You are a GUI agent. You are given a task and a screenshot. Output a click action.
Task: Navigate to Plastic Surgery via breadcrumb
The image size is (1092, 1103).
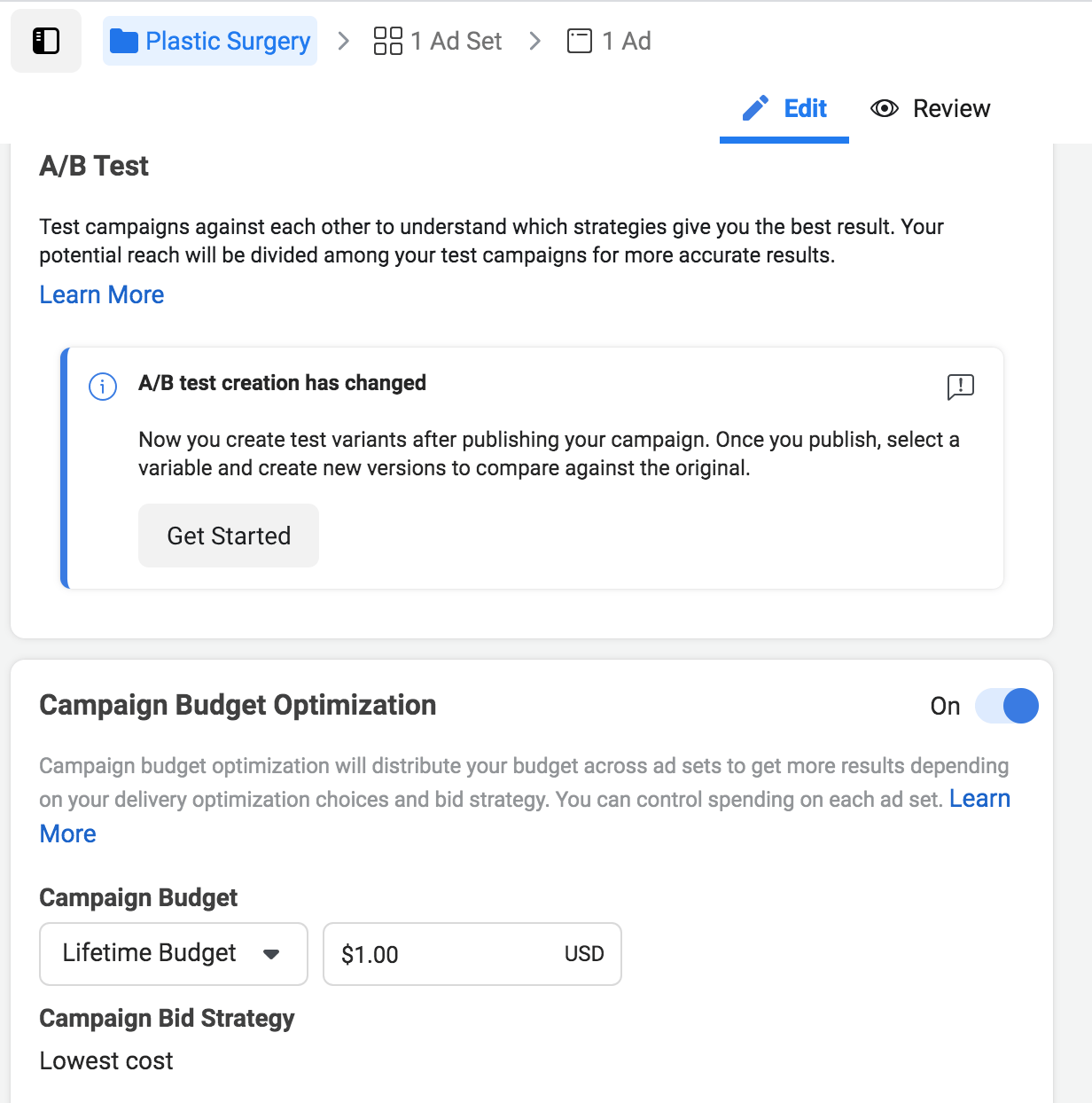pyautogui.click(x=230, y=40)
